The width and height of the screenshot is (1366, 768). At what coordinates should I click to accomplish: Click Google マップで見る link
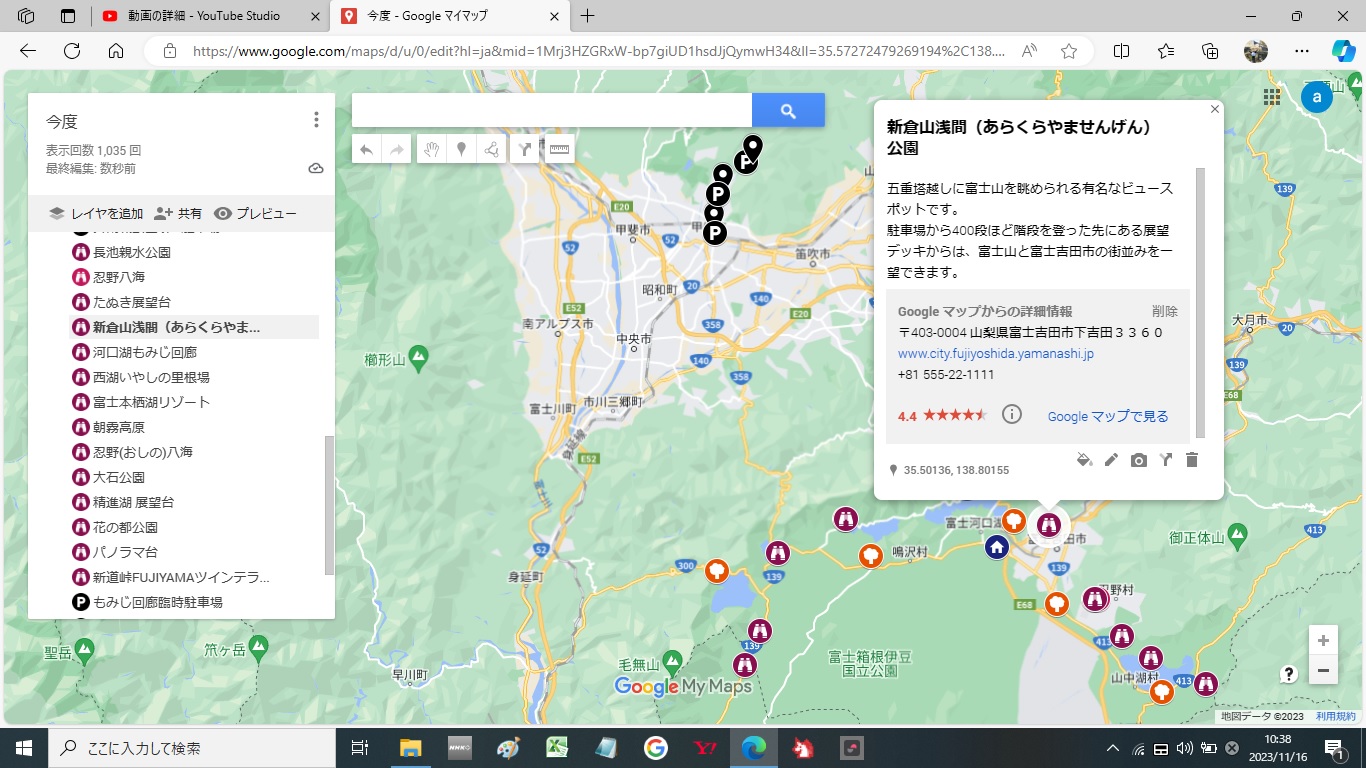point(1108,417)
